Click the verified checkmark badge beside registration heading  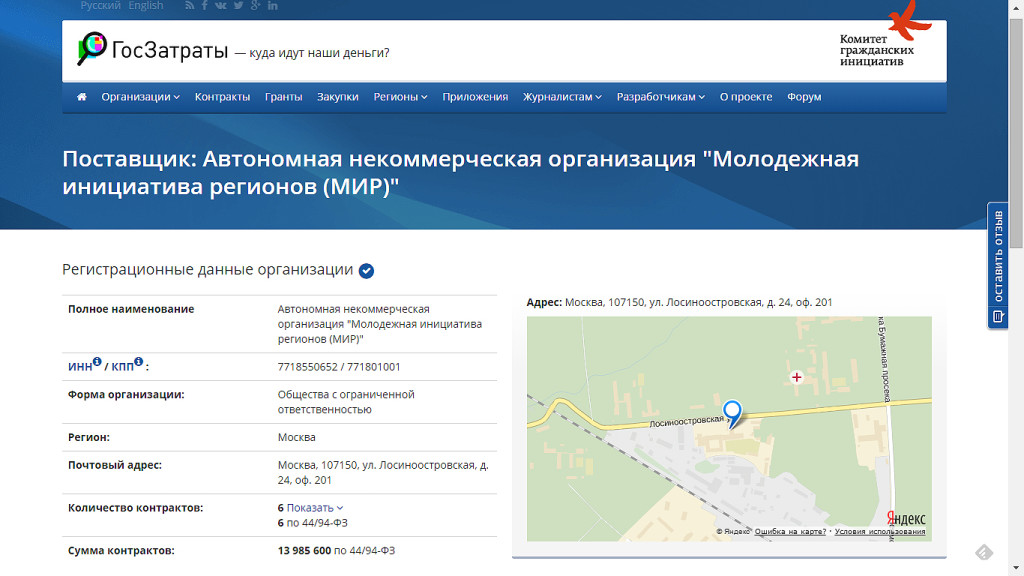pos(366,270)
